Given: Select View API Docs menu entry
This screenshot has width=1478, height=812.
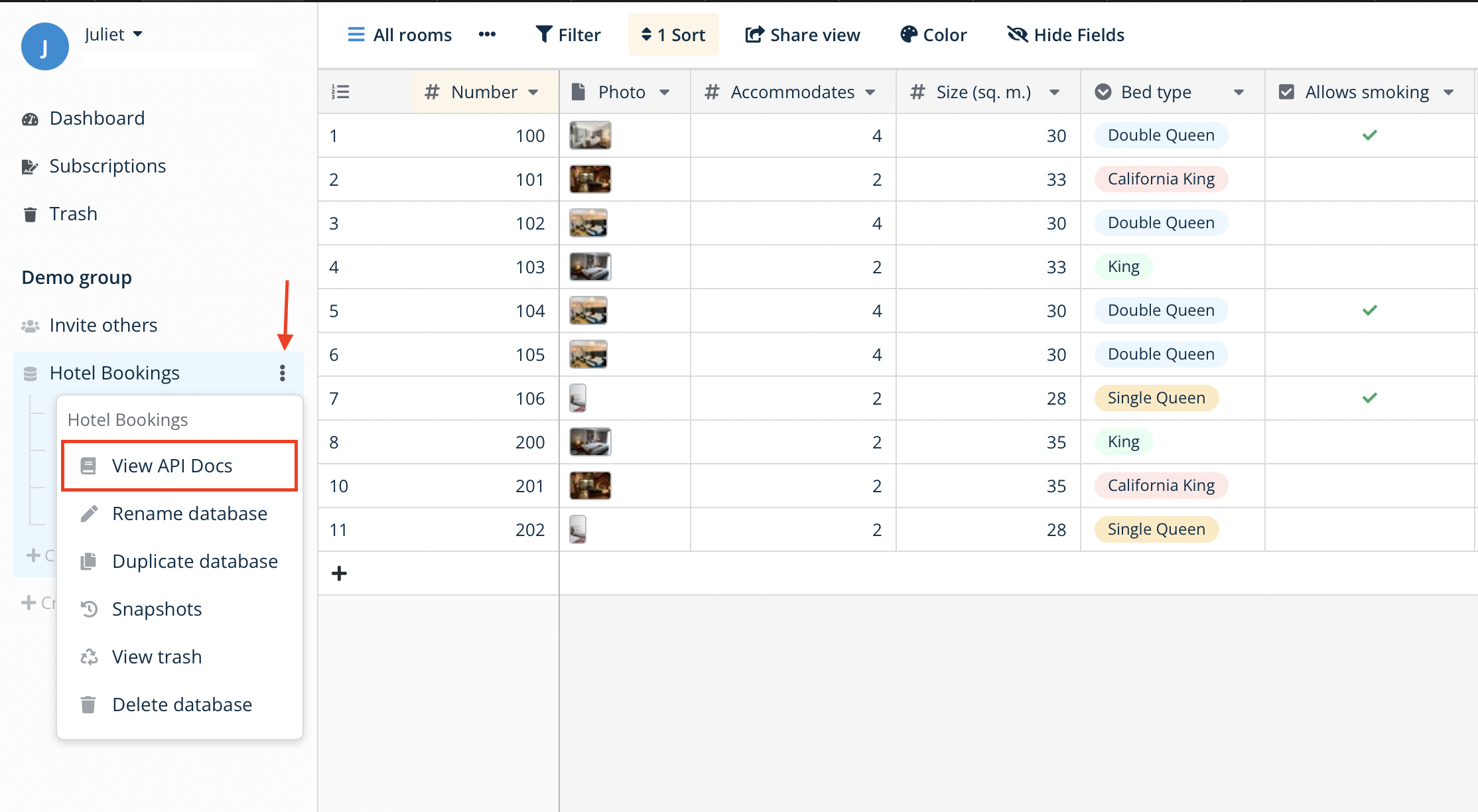Looking at the screenshot, I should [x=172, y=466].
